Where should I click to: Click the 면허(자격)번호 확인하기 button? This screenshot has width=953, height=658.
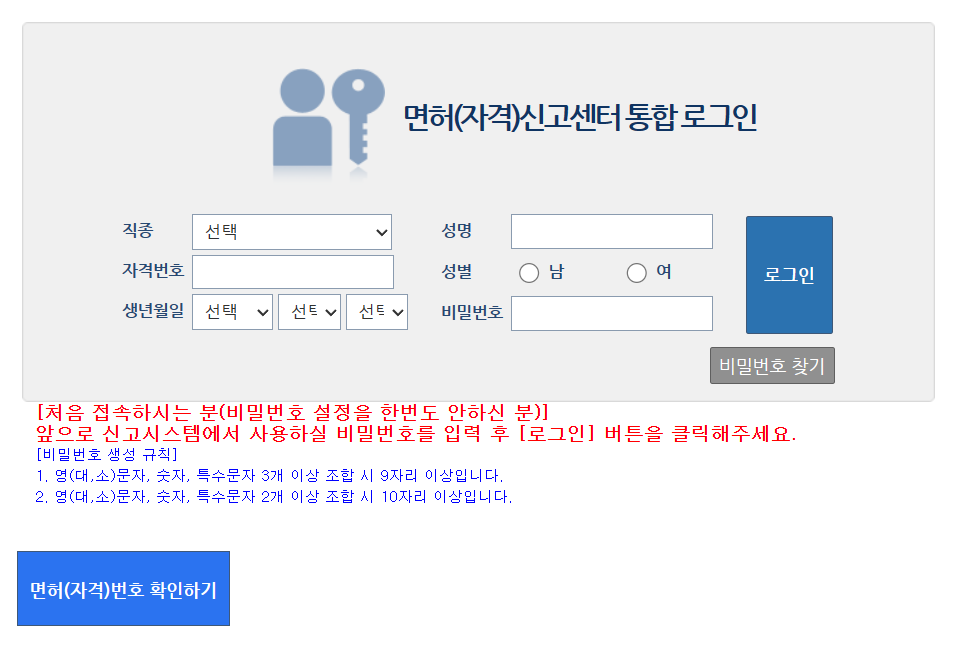click(x=123, y=588)
